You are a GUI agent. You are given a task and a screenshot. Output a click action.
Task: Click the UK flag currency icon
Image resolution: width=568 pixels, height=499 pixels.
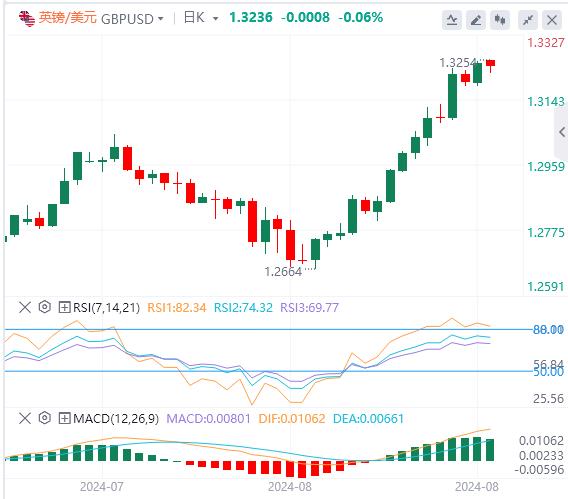pyautogui.click(x=27, y=19)
